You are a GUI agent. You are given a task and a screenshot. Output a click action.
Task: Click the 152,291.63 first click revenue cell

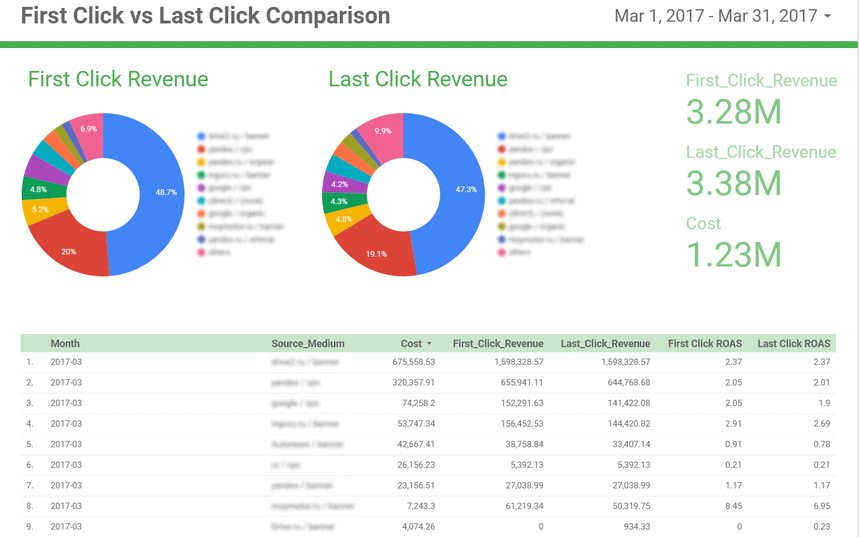click(x=522, y=403)
